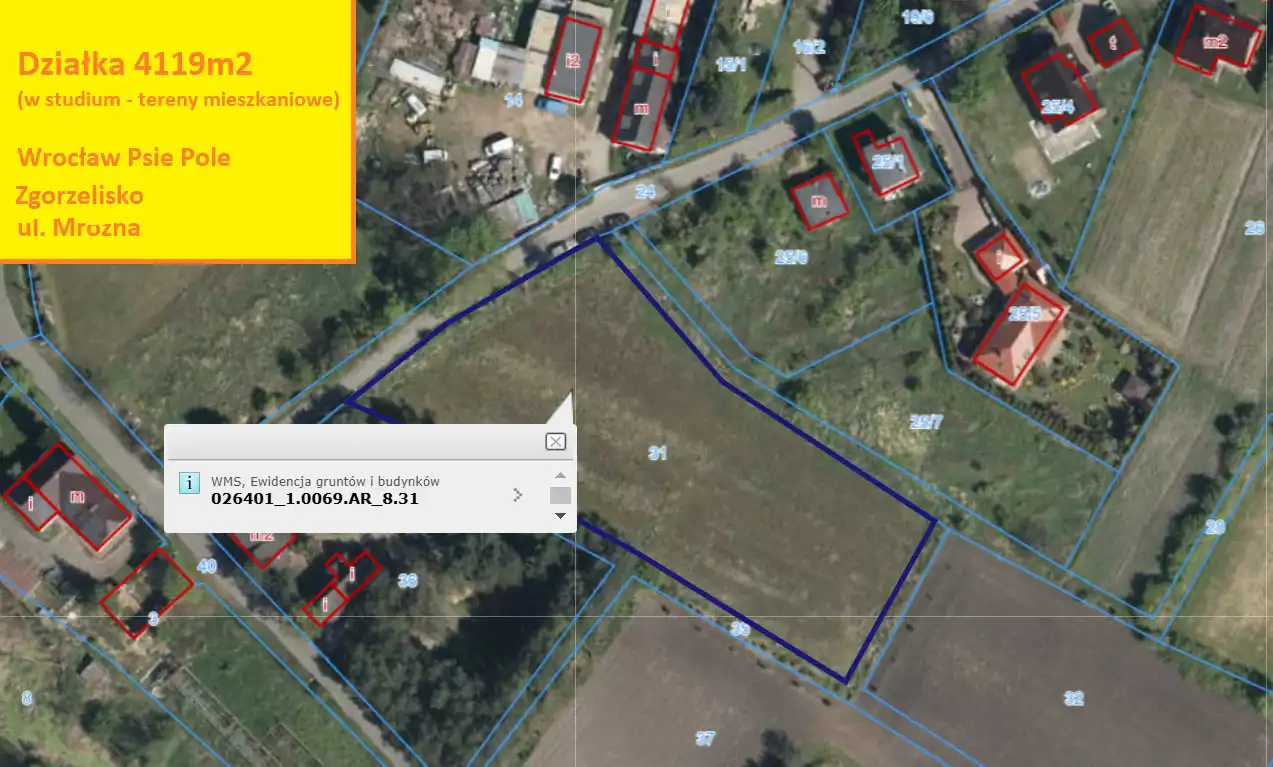The image size is (1273, 767).
Task: Click parcel label 25/7 on the map
Action: (x=926, y=422)
